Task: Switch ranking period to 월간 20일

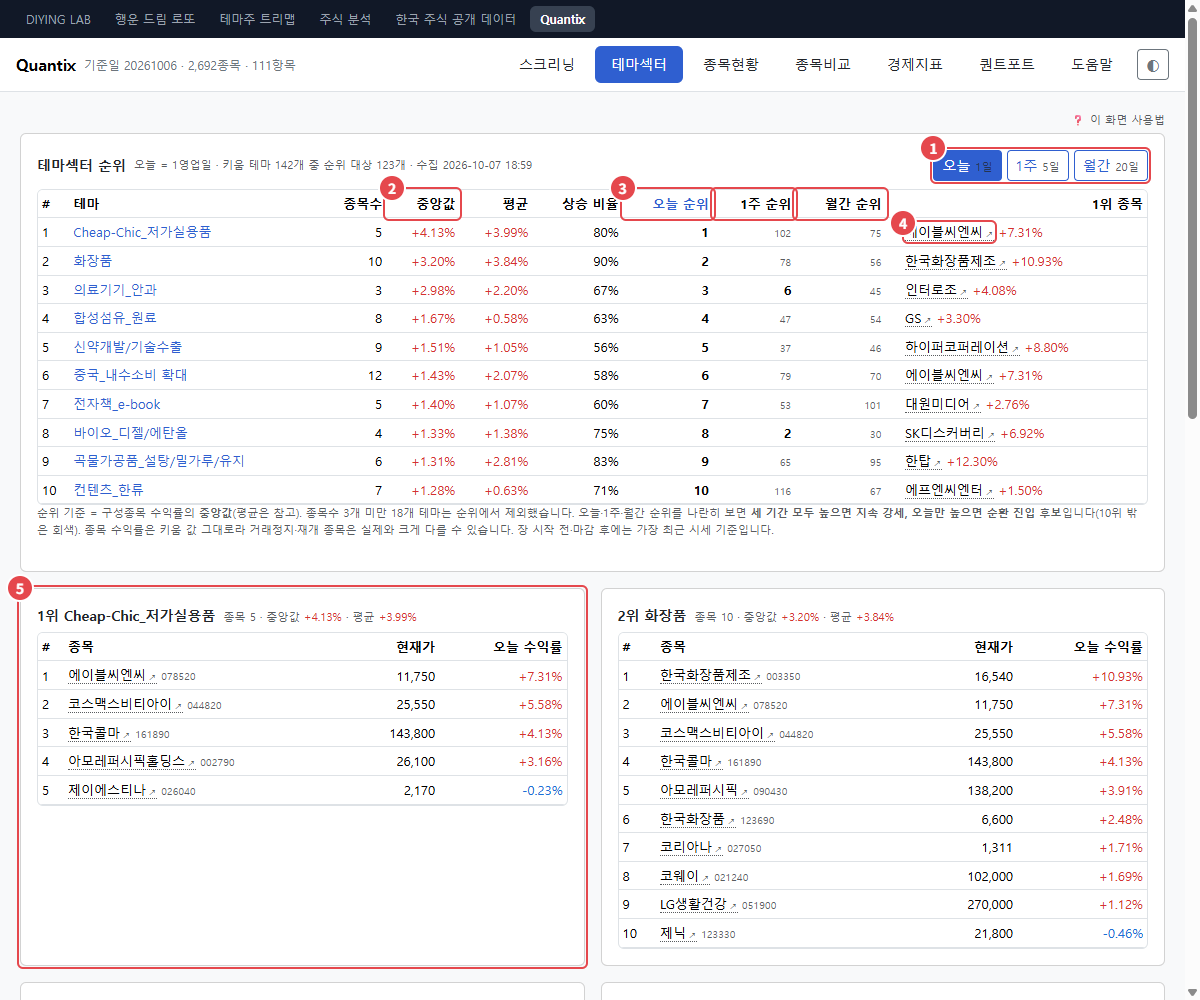Action: (1111, 166)
